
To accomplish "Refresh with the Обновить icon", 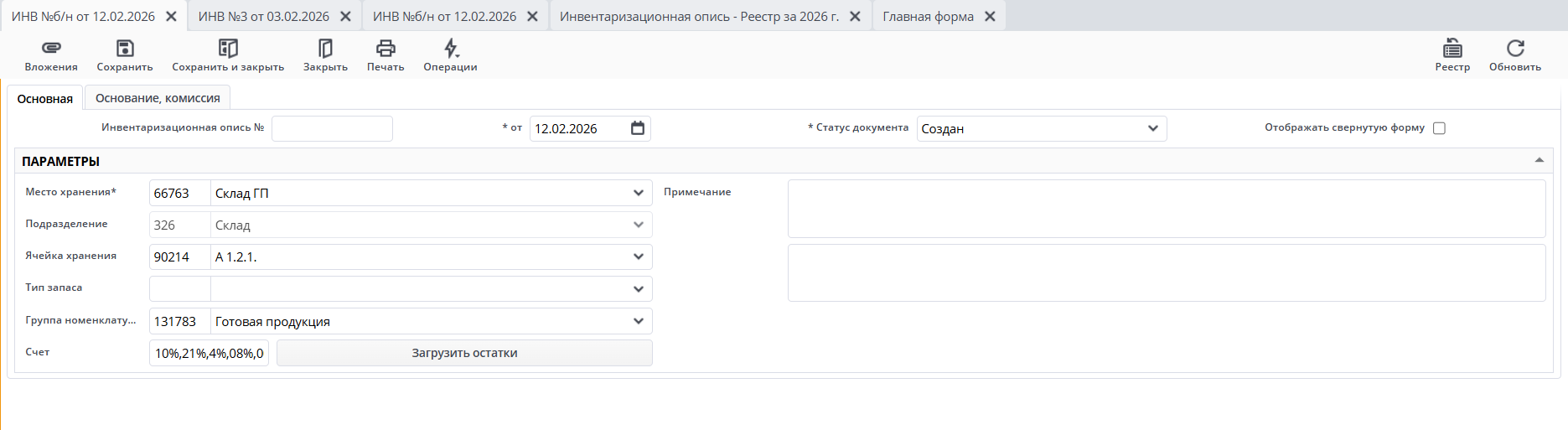I will [1515, 49].
